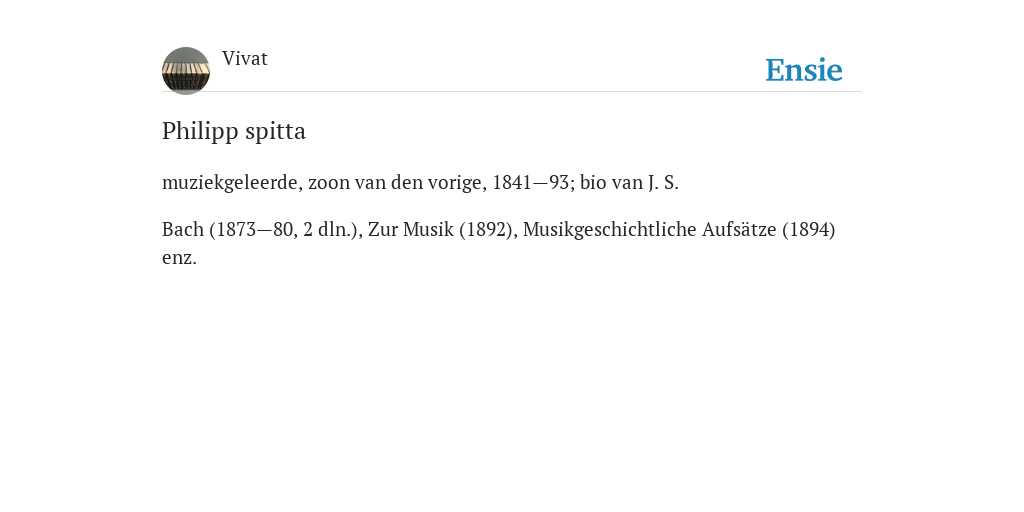Screen dimensions: 1024x512
Task: Click the abbreviation enz.
Action: pyautogui.click(x=179, y=258)
